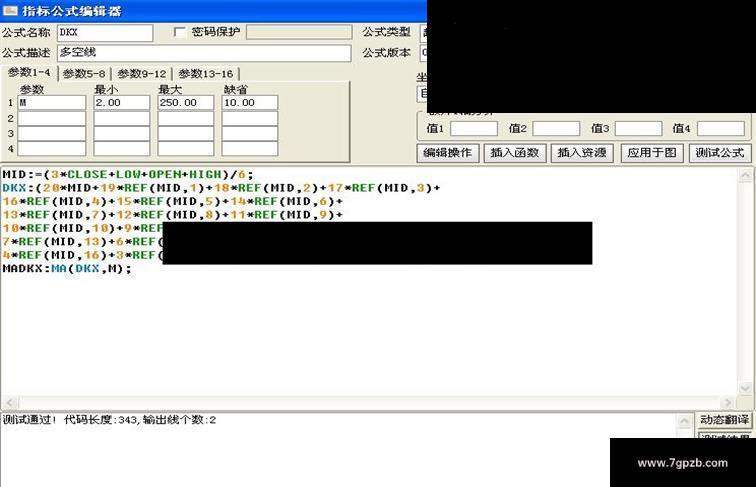
Task: Click the 应用于图 button
Action: 652,153
